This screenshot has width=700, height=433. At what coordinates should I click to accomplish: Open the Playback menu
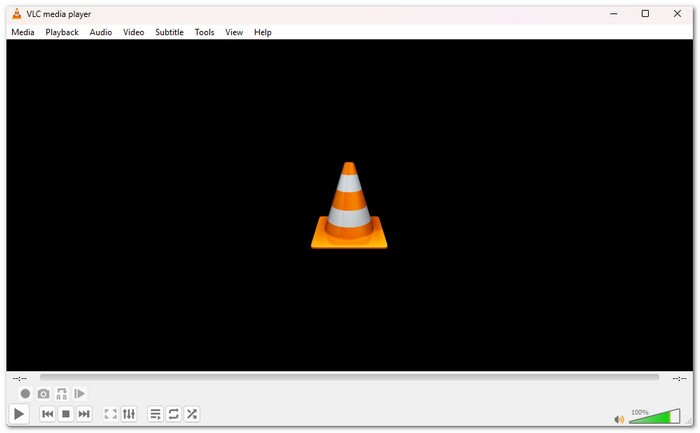[62, 32]
